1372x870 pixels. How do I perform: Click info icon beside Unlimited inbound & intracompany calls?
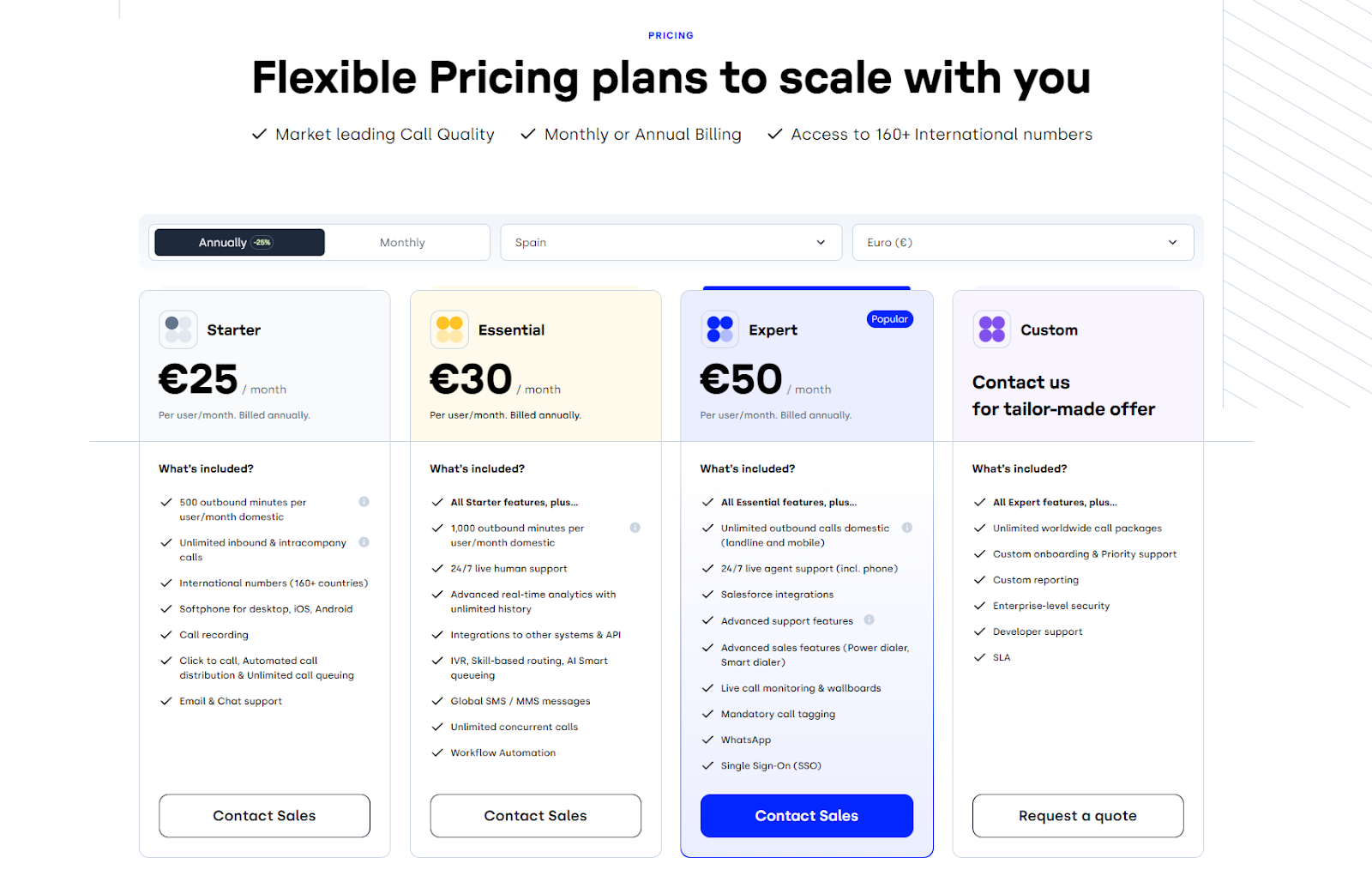click(364, 542)
